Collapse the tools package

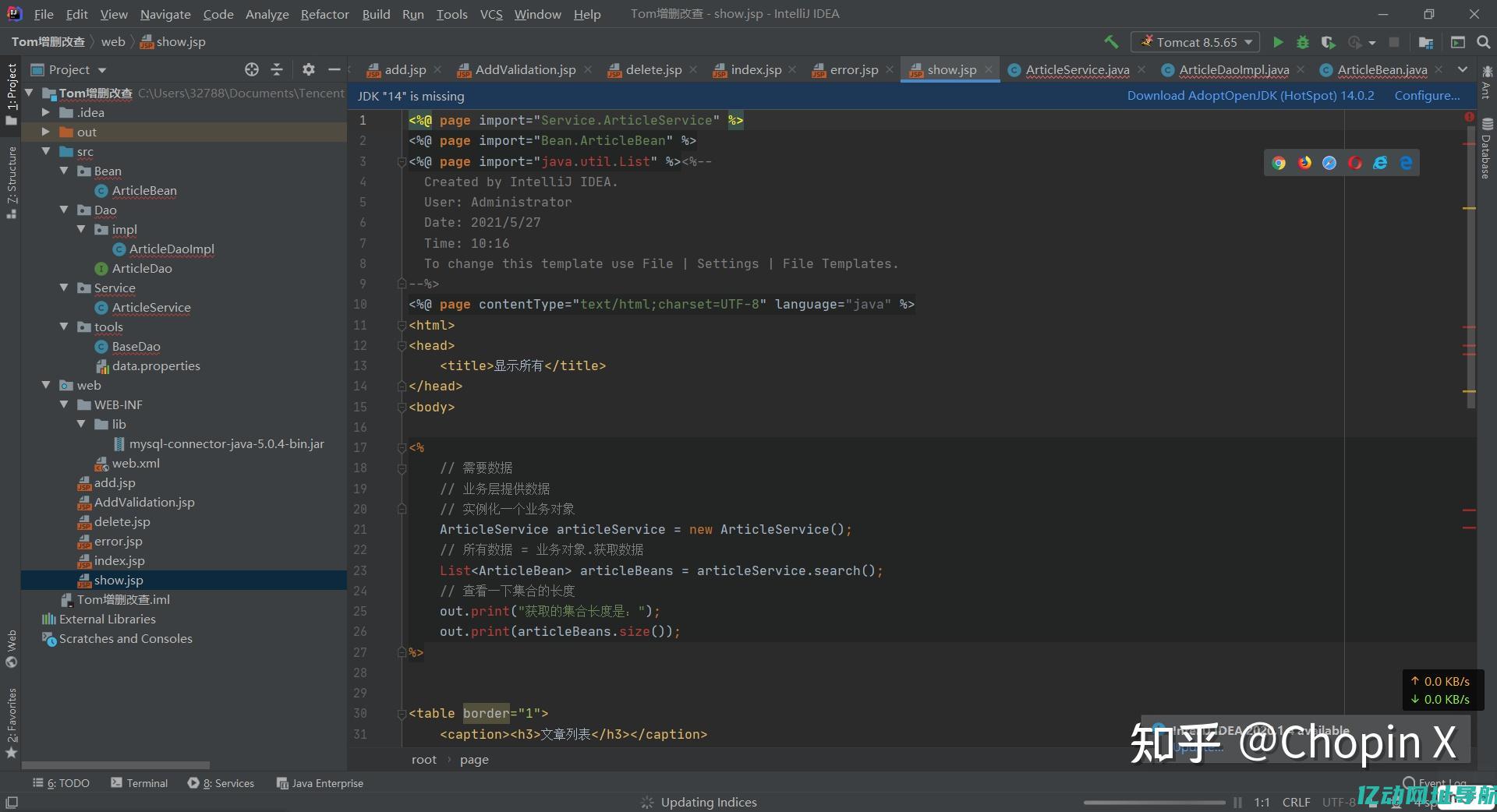coord(64,327)
